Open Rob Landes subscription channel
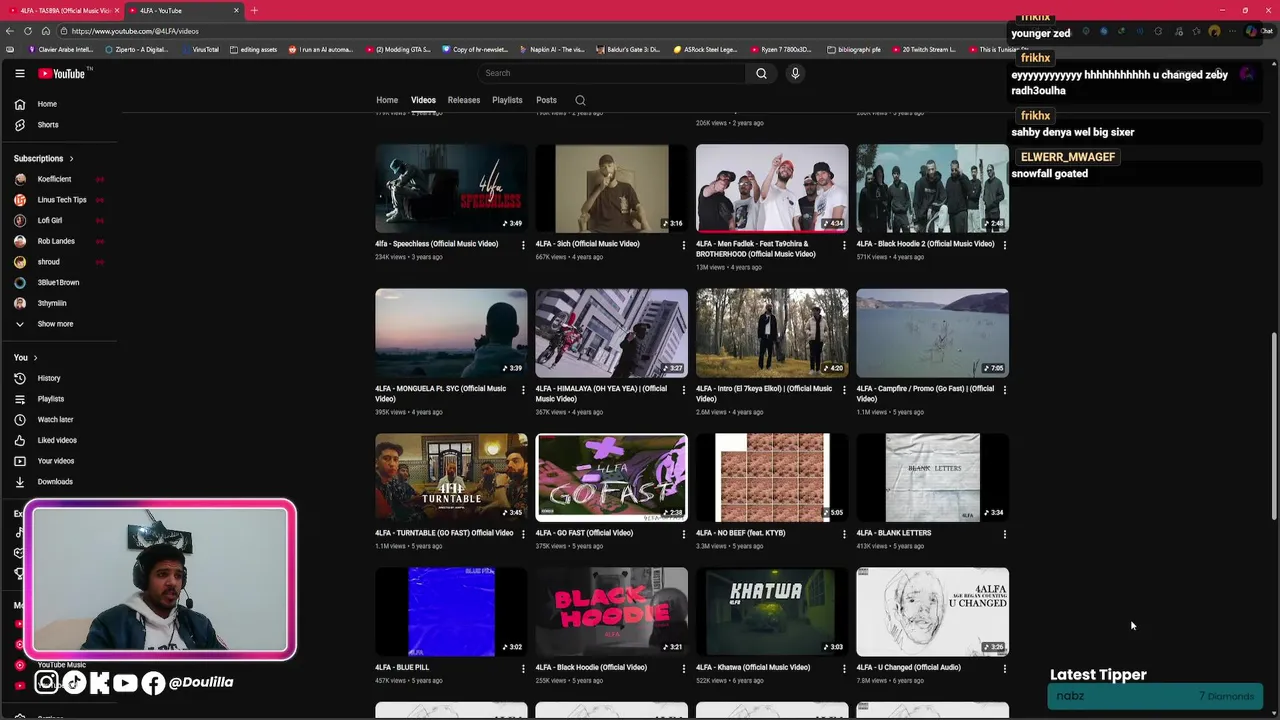The image size is (1280, 720). pos(59,241)
